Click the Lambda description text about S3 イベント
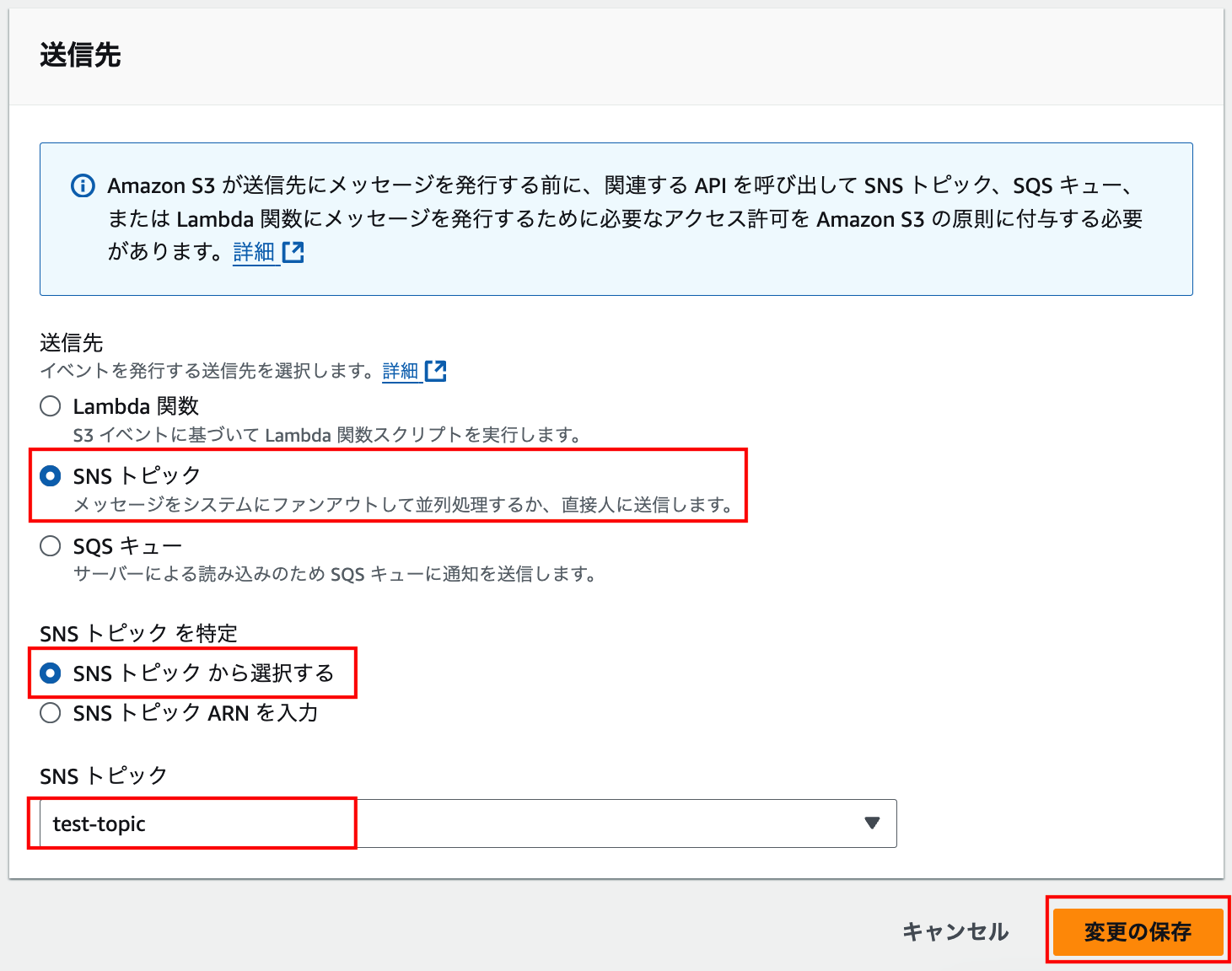This screenshot has width=1232, height=971. pyautogui.click(x=327, y=435)
